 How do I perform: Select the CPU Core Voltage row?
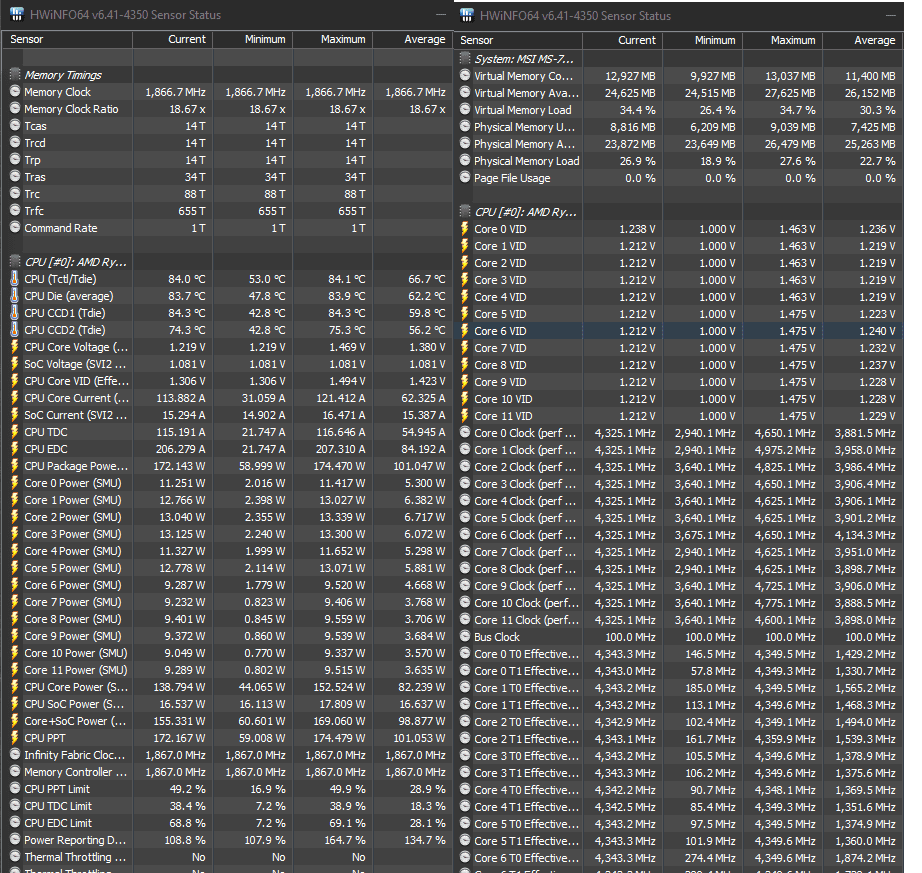[x=228, y=347]
